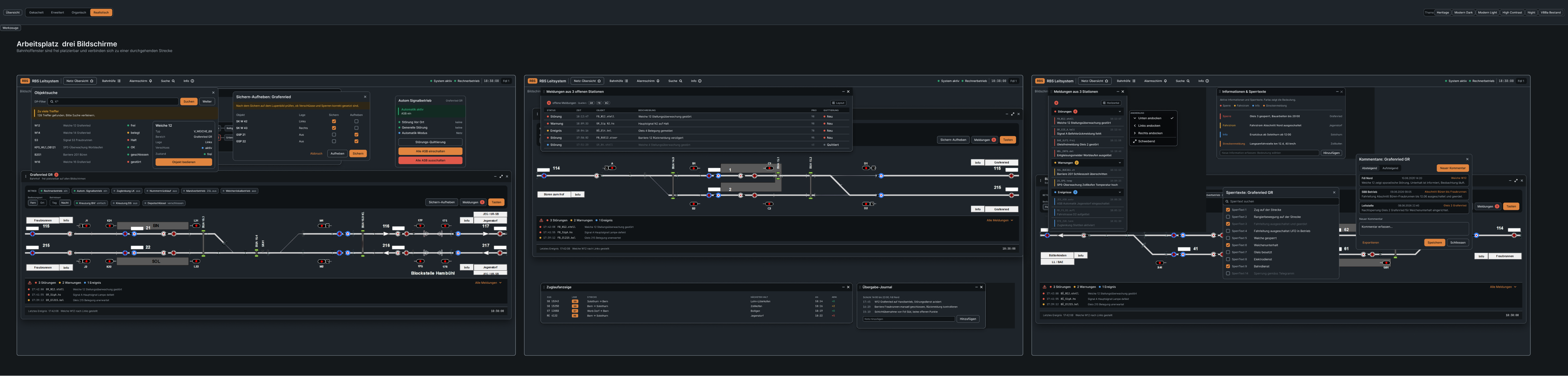Expand Alle Meldungen in the left-screen Grafenried GR panel
The image size is (1568, 376).
pos(489,283)
